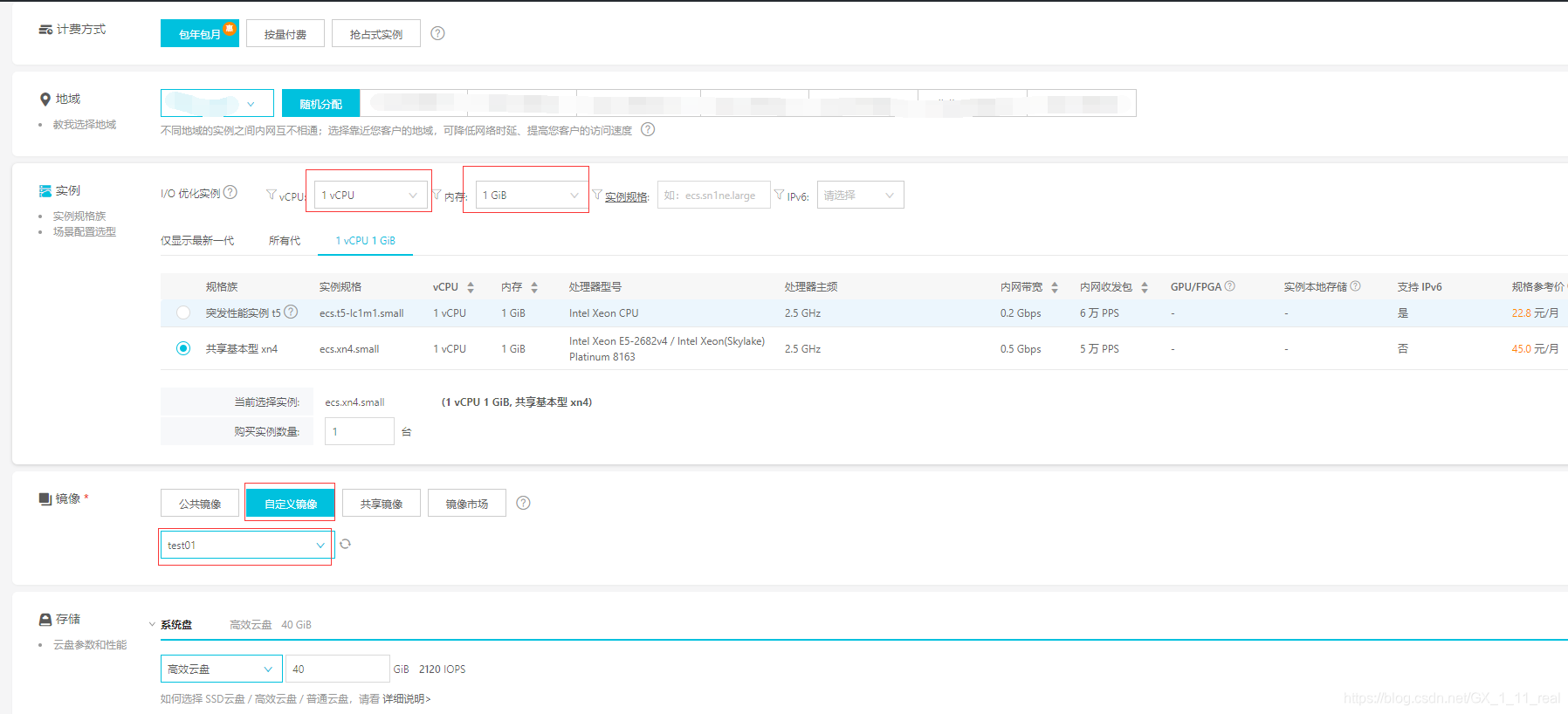This screenshot has height=714, width=1568.
Task: Click the 存储 section icon
Action: point(45,619)
